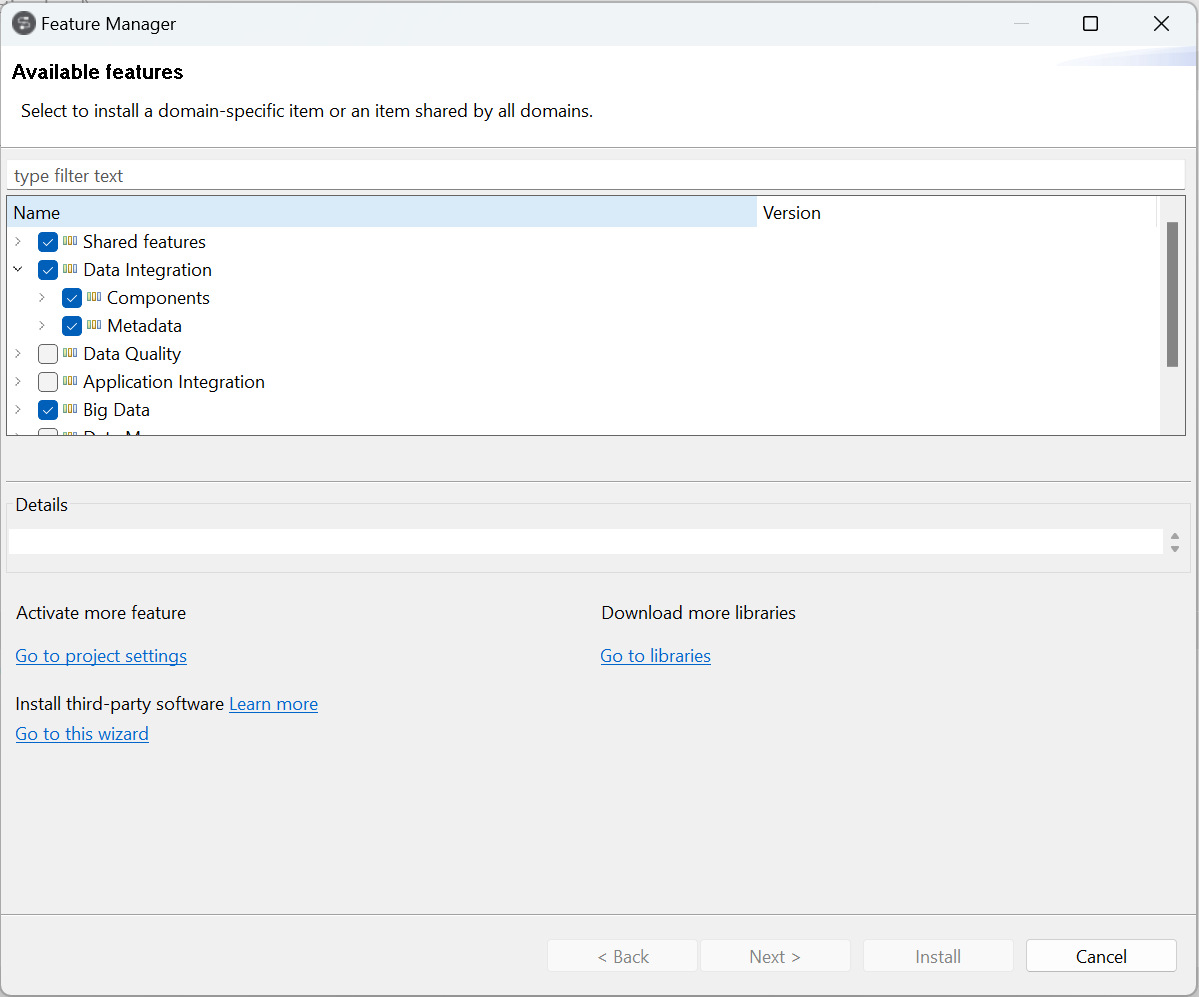Follow the Go to project settings link
The height and width of the screenshot is (997, 1199).
tap(100, 656)
